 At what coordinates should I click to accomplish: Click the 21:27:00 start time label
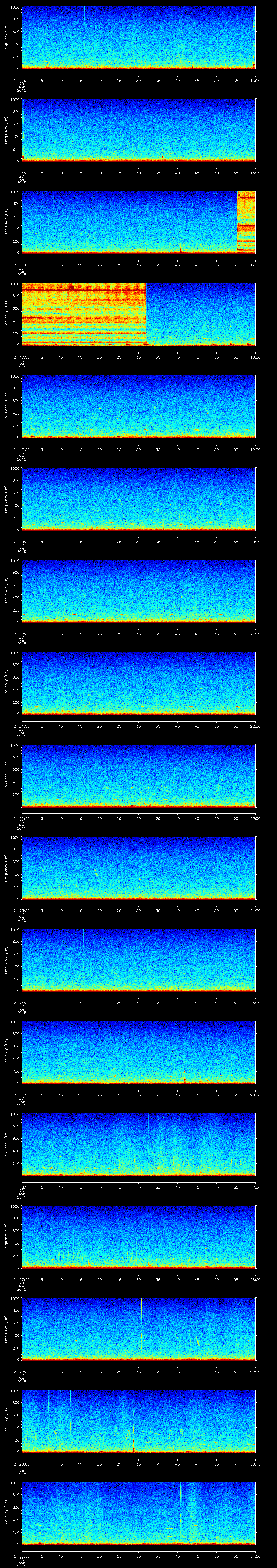[x=21, y=1279]
